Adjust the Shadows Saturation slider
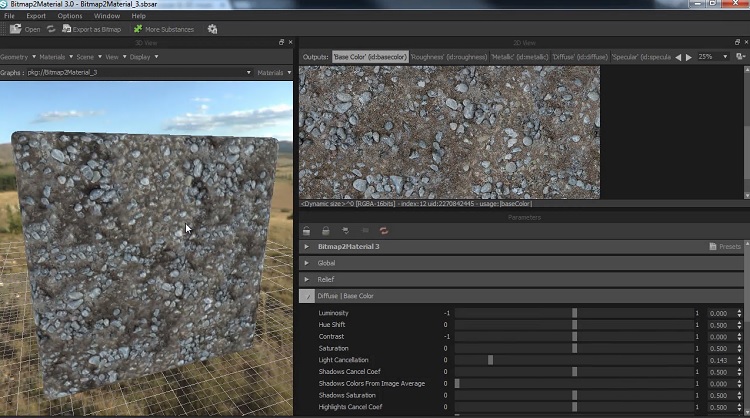This screenshot has width=750, height=418. [x=574, y=395]
